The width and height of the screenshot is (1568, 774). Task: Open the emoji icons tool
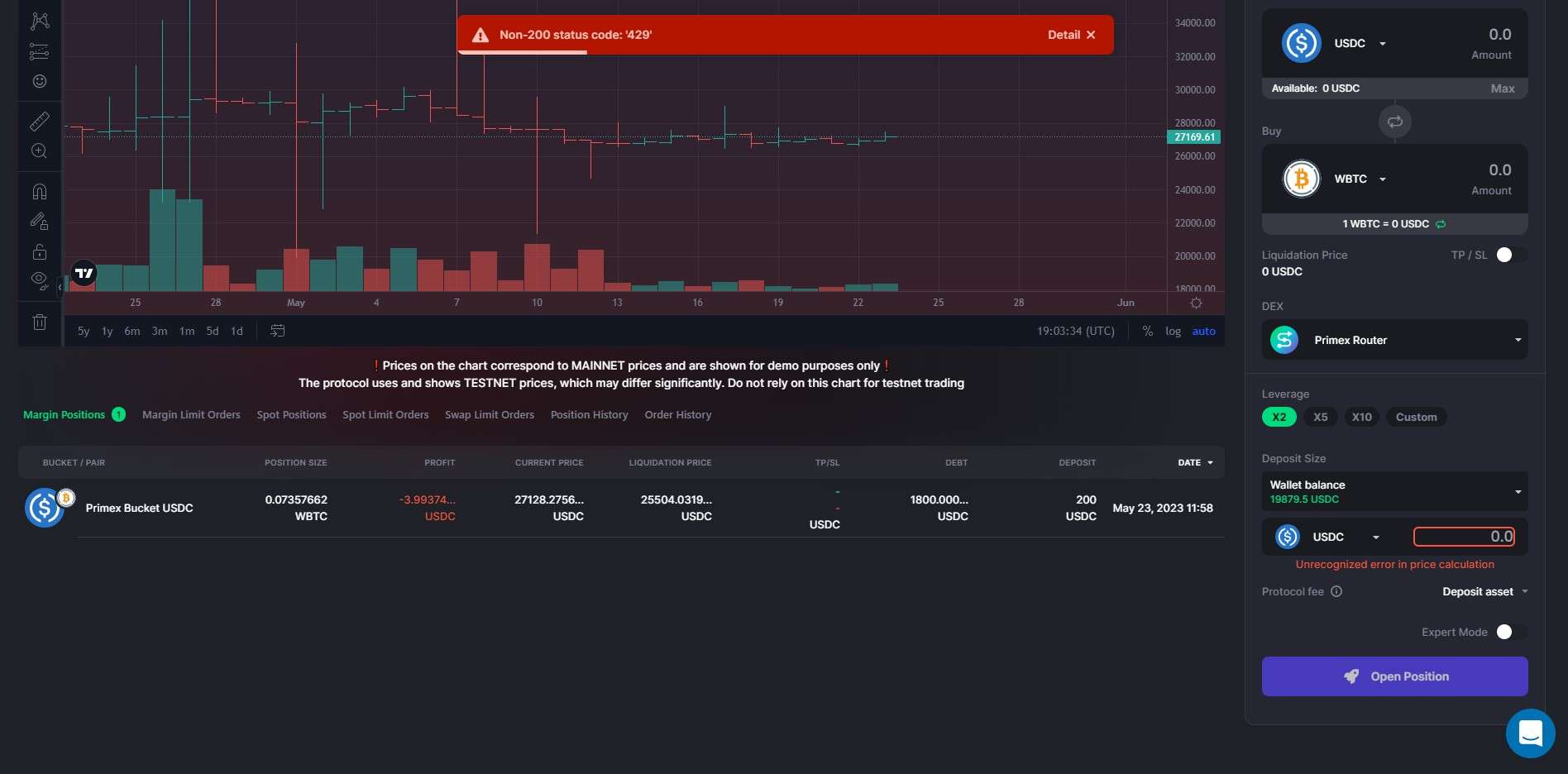[39, 81]
